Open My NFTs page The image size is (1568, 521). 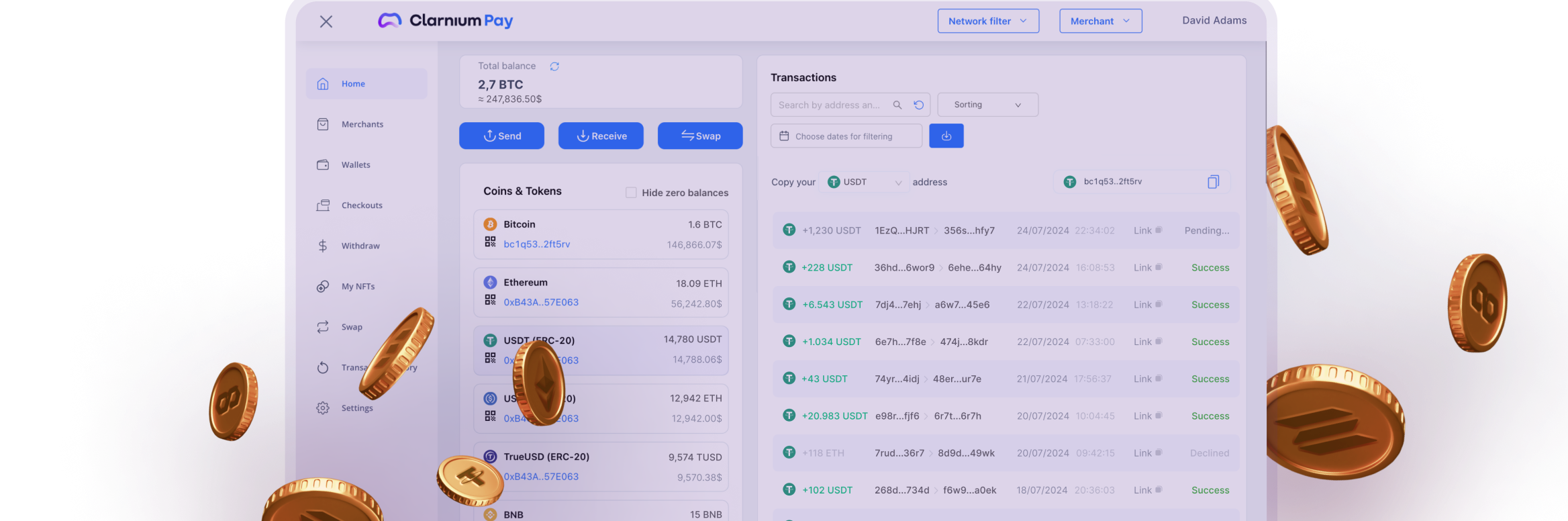358,286
